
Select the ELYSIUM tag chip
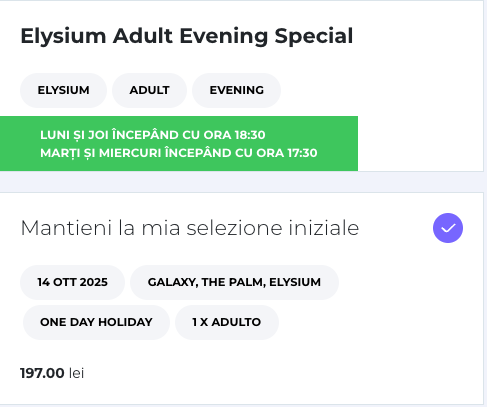pos(63,90)
